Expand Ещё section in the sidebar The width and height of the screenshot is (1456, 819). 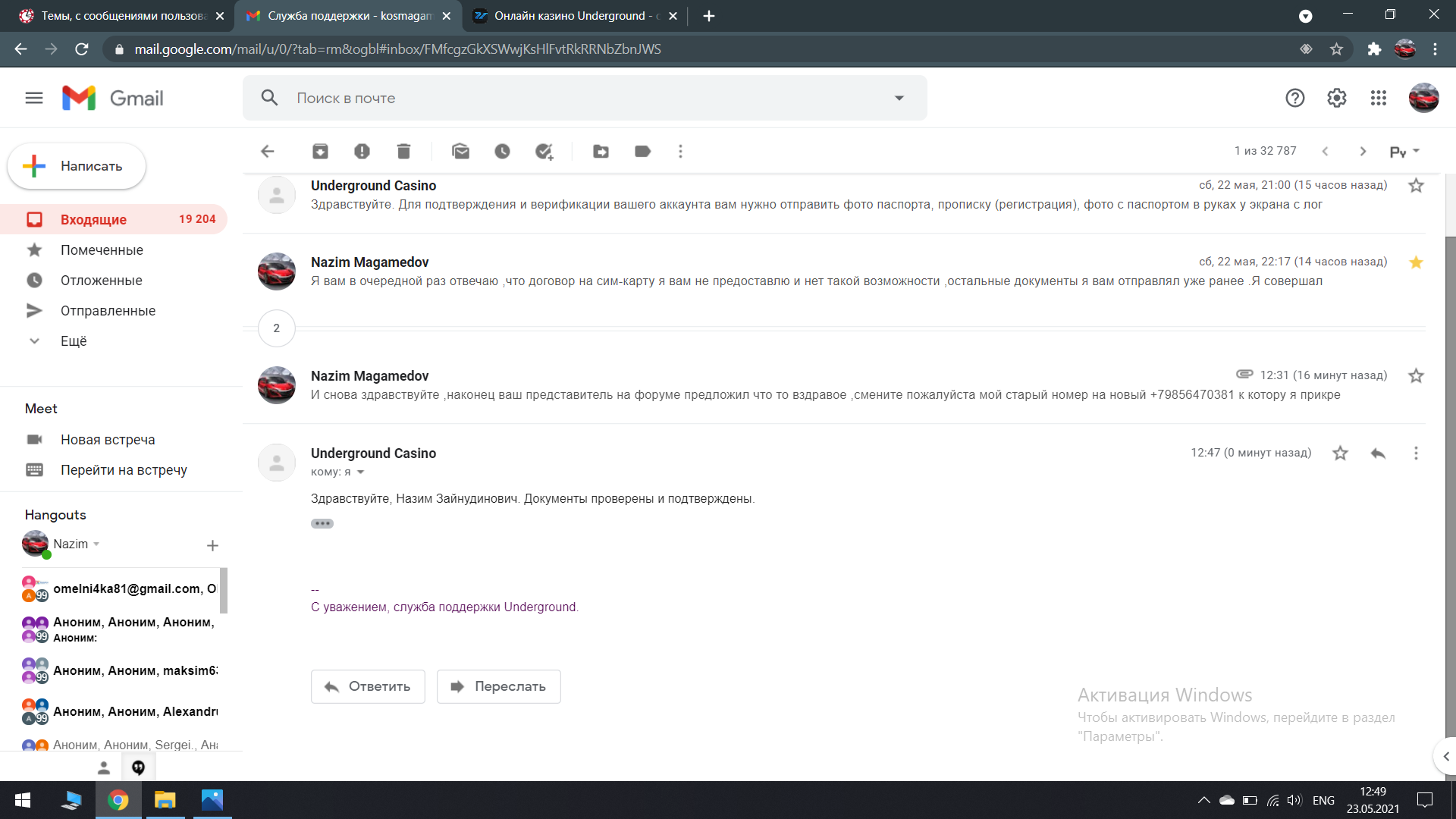[74, 341]
